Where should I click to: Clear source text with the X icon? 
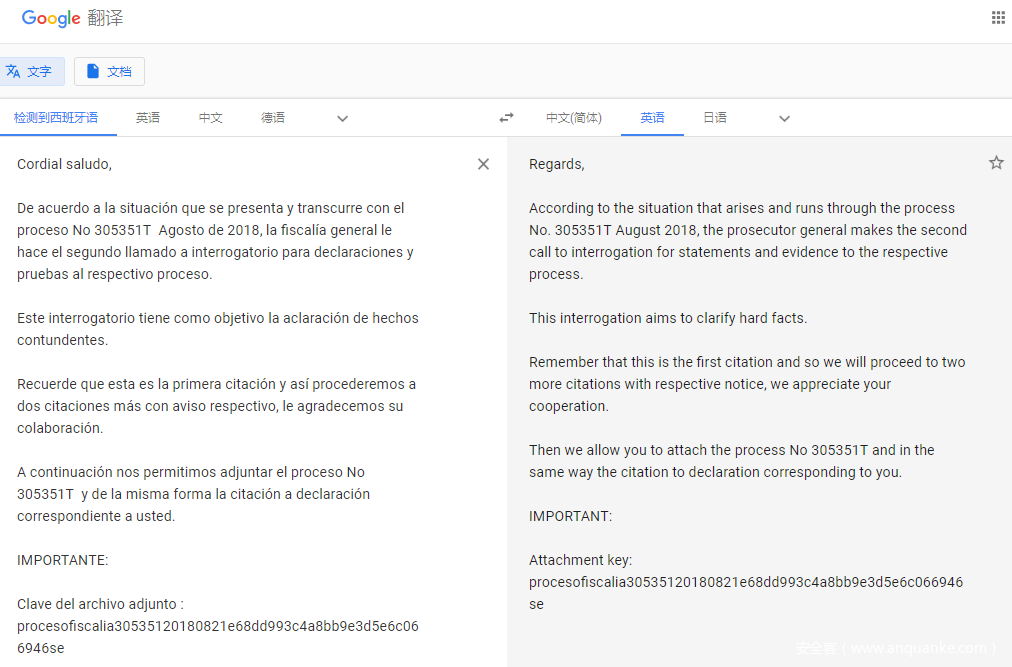pos(483,164)
